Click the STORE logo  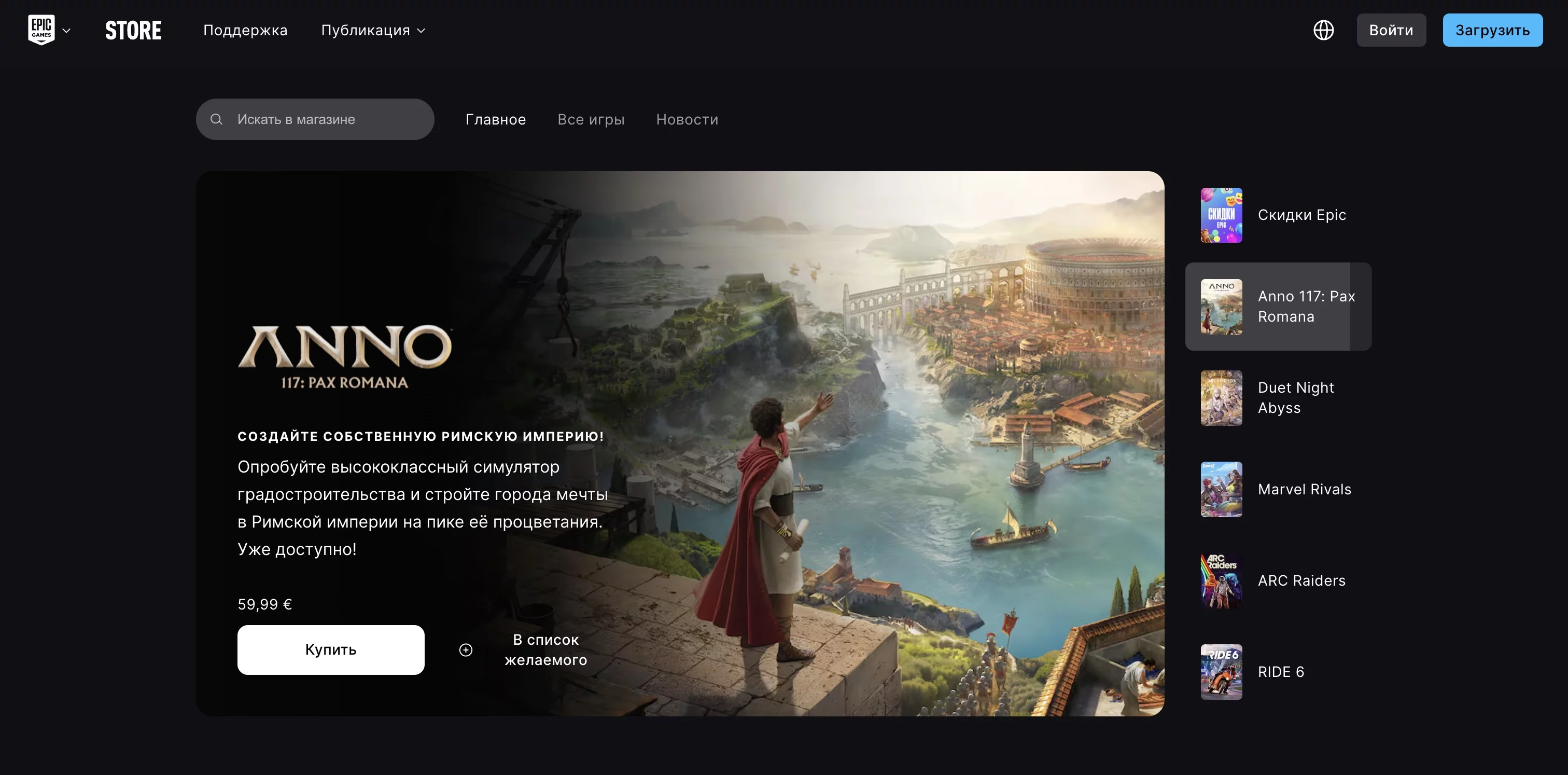coord(133,31)
